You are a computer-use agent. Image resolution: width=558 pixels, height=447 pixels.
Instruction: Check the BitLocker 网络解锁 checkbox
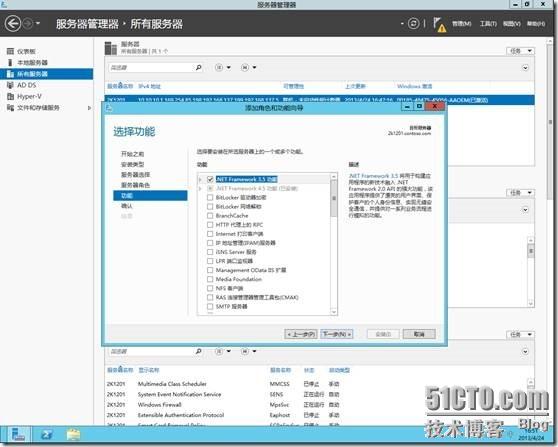pos(210,206)
